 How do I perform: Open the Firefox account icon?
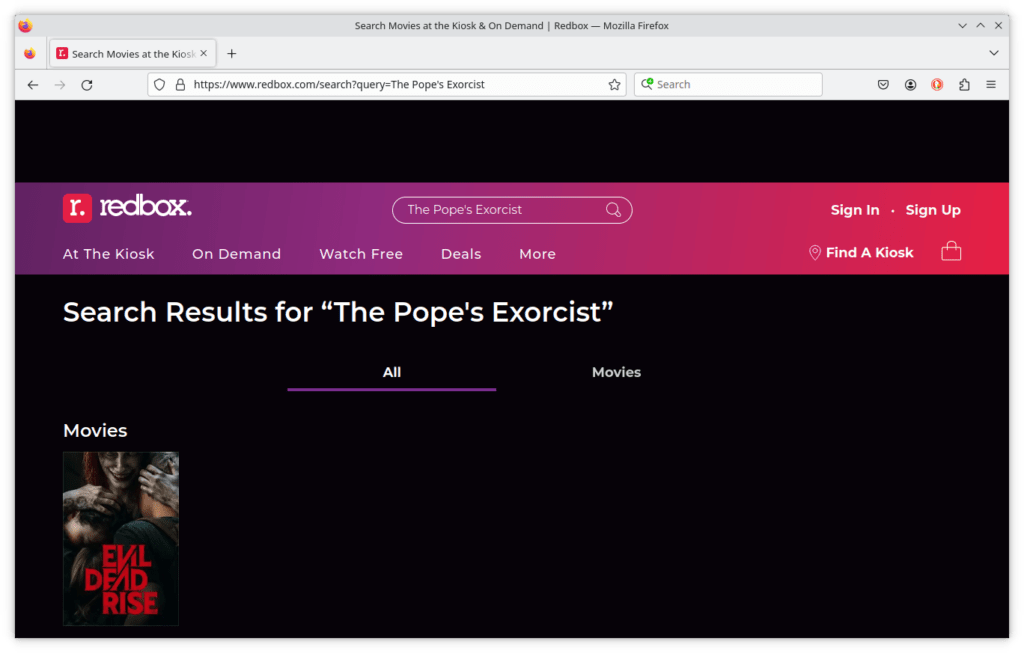click(910, 84)
